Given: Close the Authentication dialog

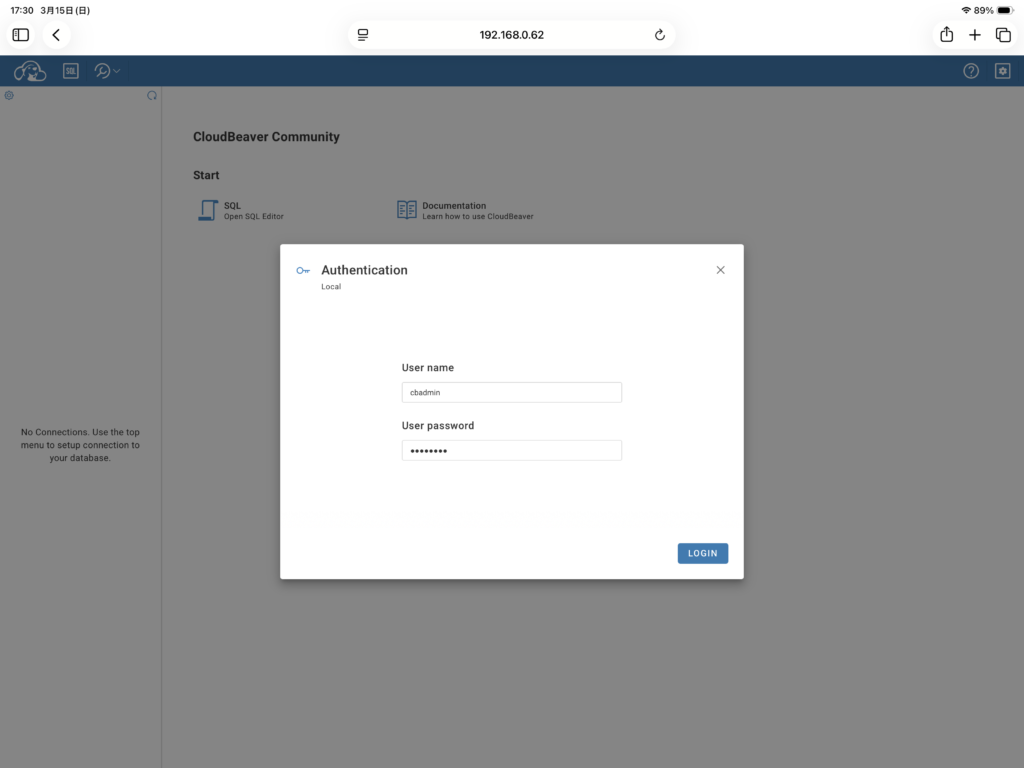Looking at the screenshot, I should point(720,270).
